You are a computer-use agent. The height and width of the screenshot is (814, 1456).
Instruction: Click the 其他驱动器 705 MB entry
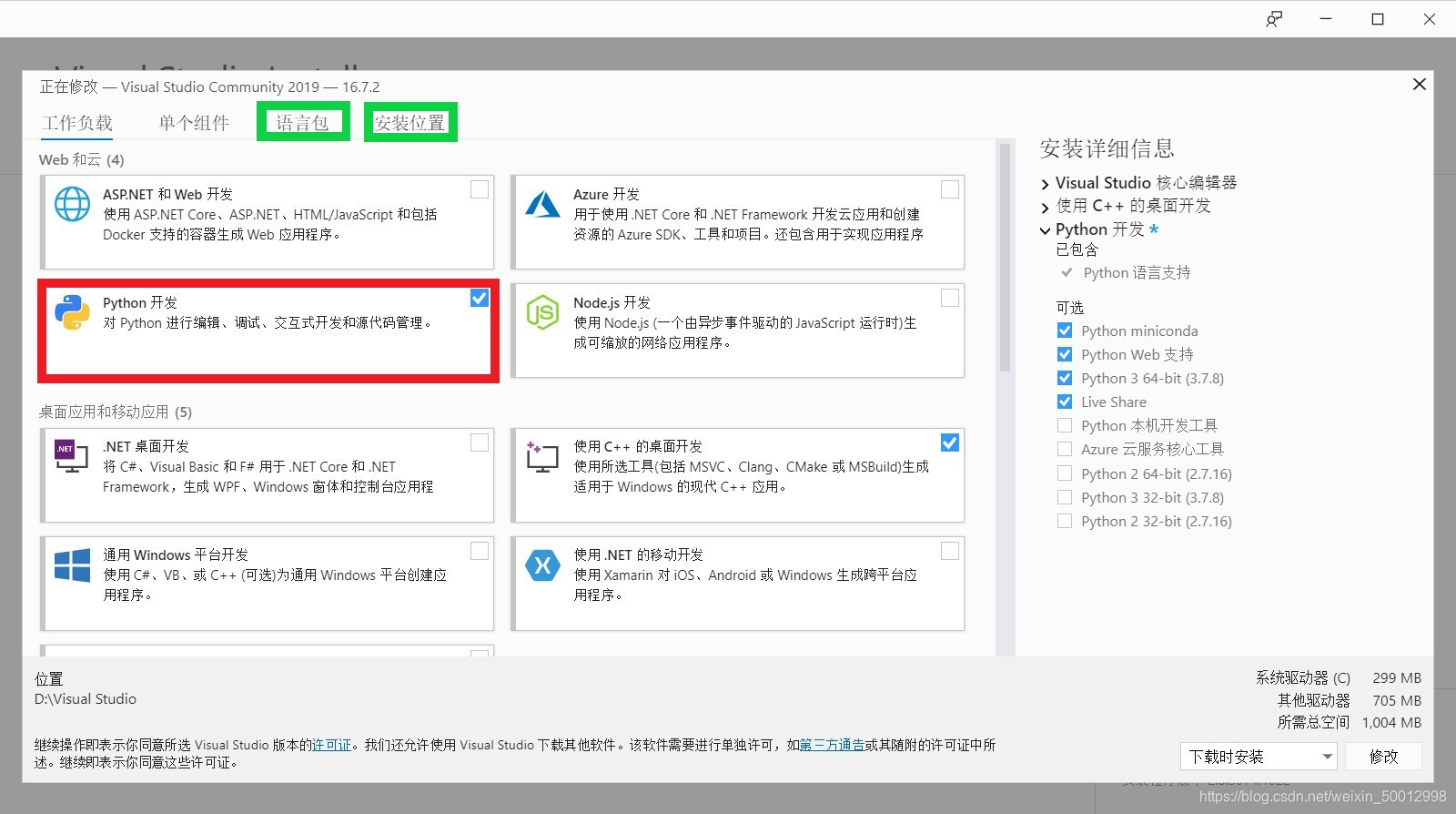(x=1349, y=700)
